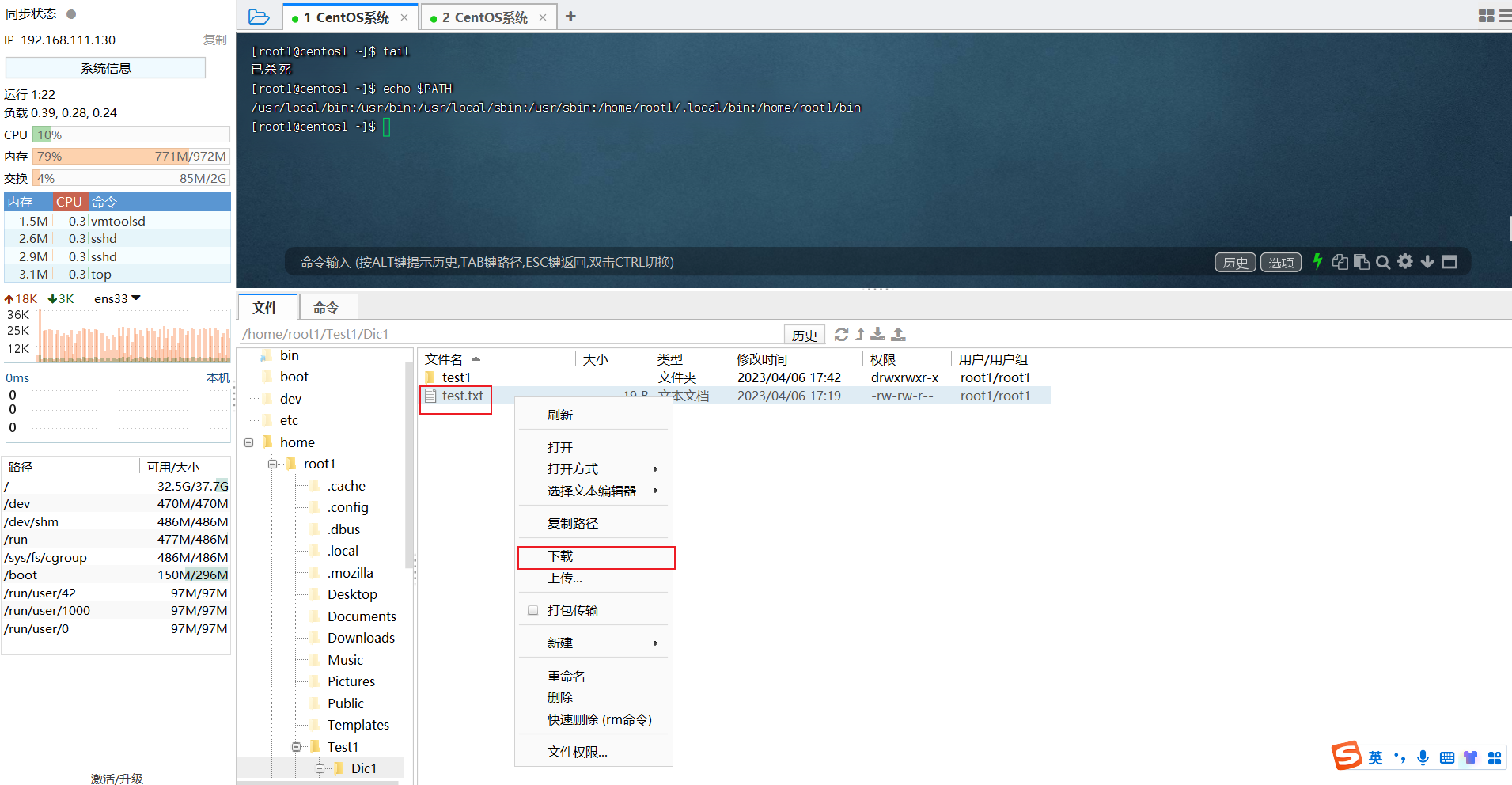Close the 1 CentOS系统 tab
The image size is (1512, 785).
404,17
